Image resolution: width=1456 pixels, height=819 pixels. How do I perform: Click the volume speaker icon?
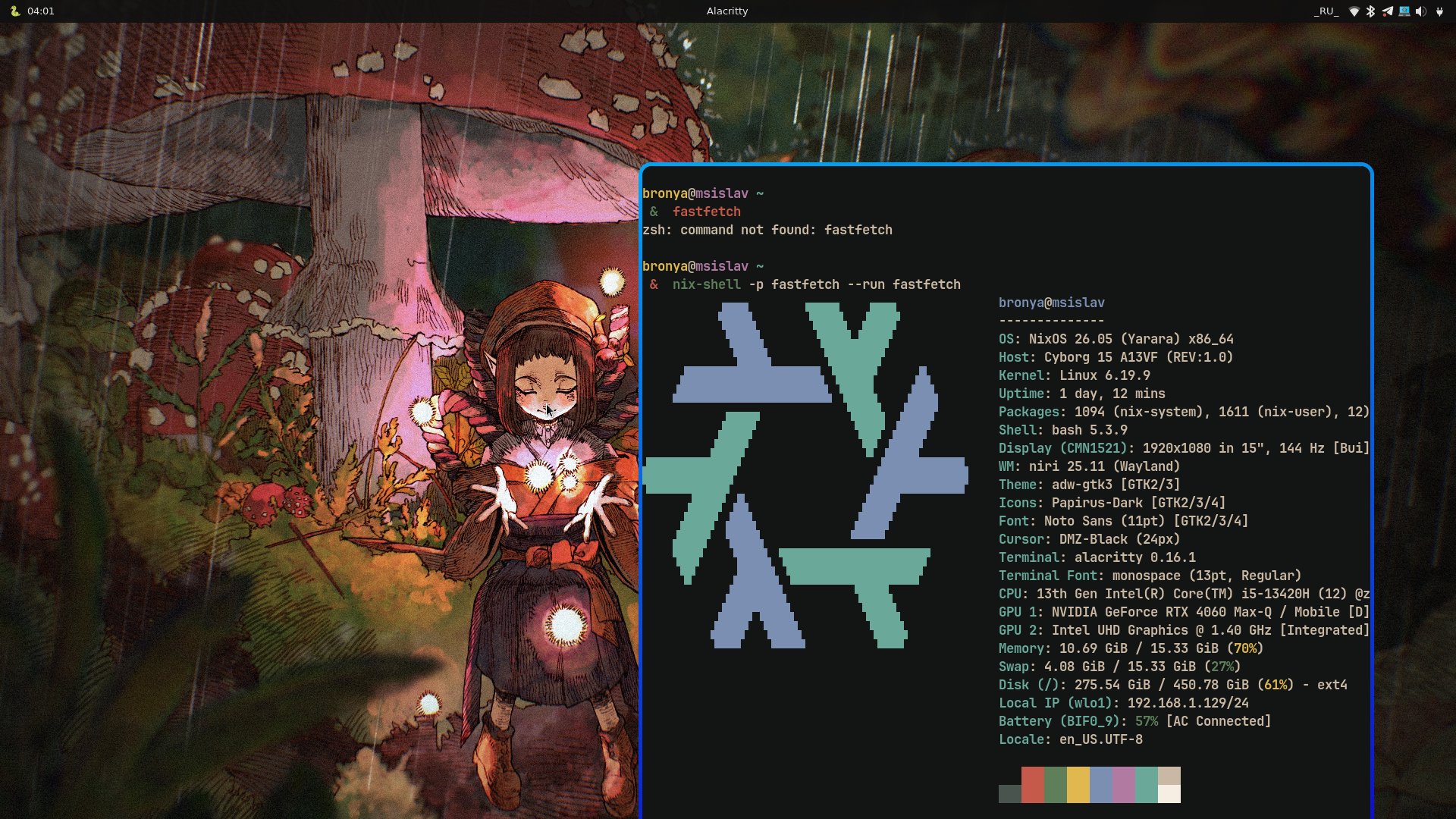tap(1420, 11)
